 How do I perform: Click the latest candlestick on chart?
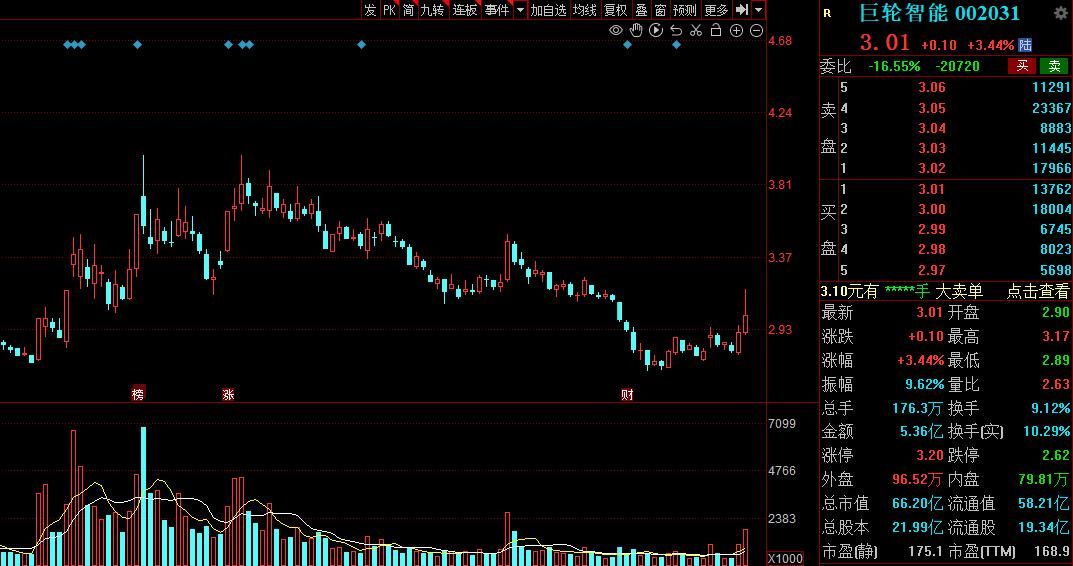[x=745, y=324]
